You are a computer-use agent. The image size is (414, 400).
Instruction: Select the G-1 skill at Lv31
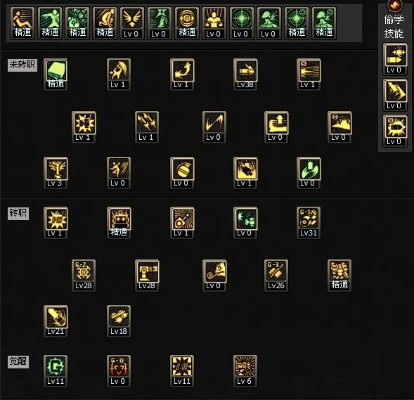[x=309, y=223]
